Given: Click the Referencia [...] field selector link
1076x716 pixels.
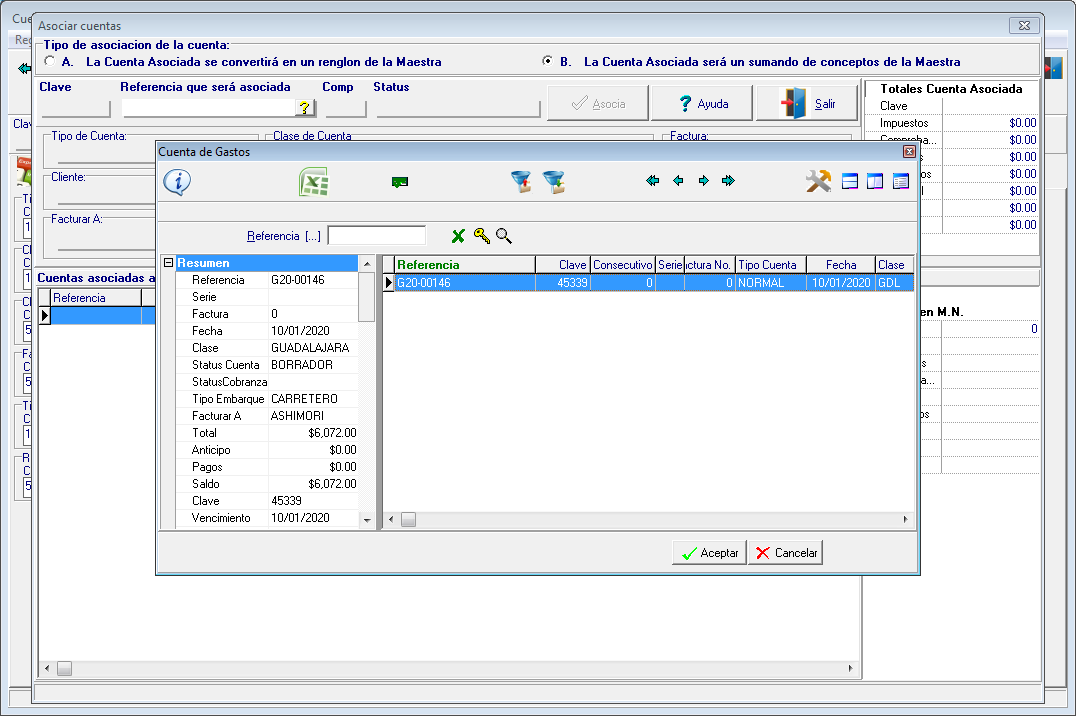Looking at the screenshot, I should coord(283,236).
